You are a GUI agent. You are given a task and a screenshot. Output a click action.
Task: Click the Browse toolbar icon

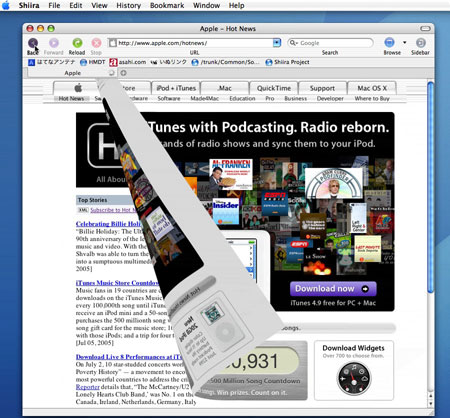[x=389, y=43]
